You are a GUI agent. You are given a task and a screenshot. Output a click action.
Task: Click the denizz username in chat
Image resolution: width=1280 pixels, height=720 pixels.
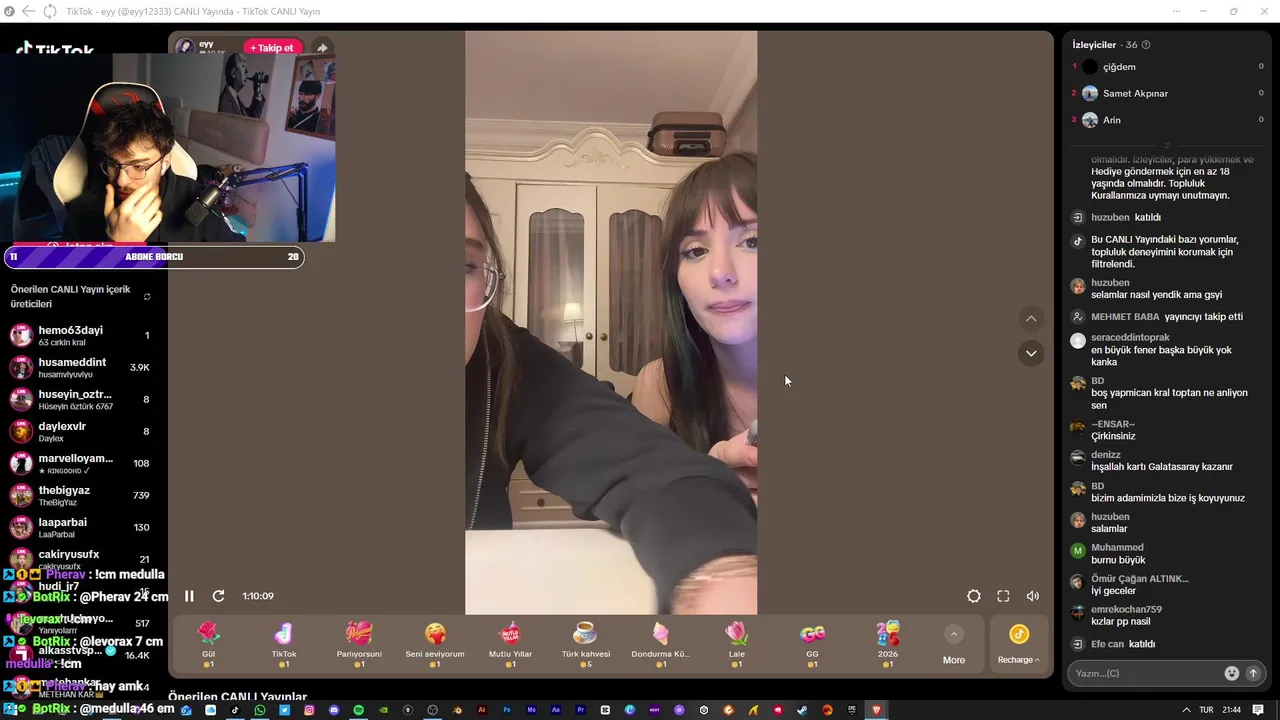pos(1106,455)
